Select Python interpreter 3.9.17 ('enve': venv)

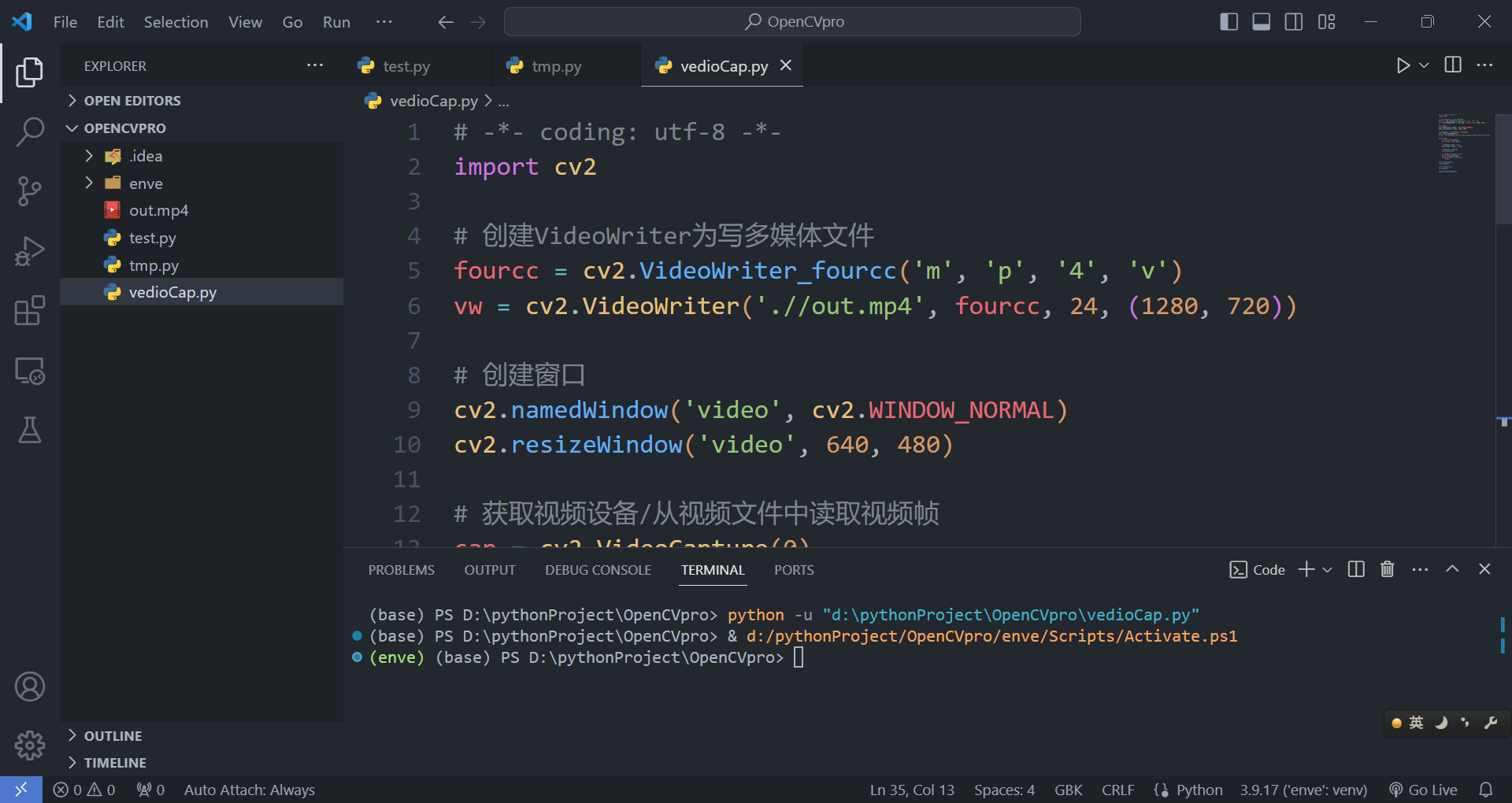pyautogui.click(x=1303, y=790)
